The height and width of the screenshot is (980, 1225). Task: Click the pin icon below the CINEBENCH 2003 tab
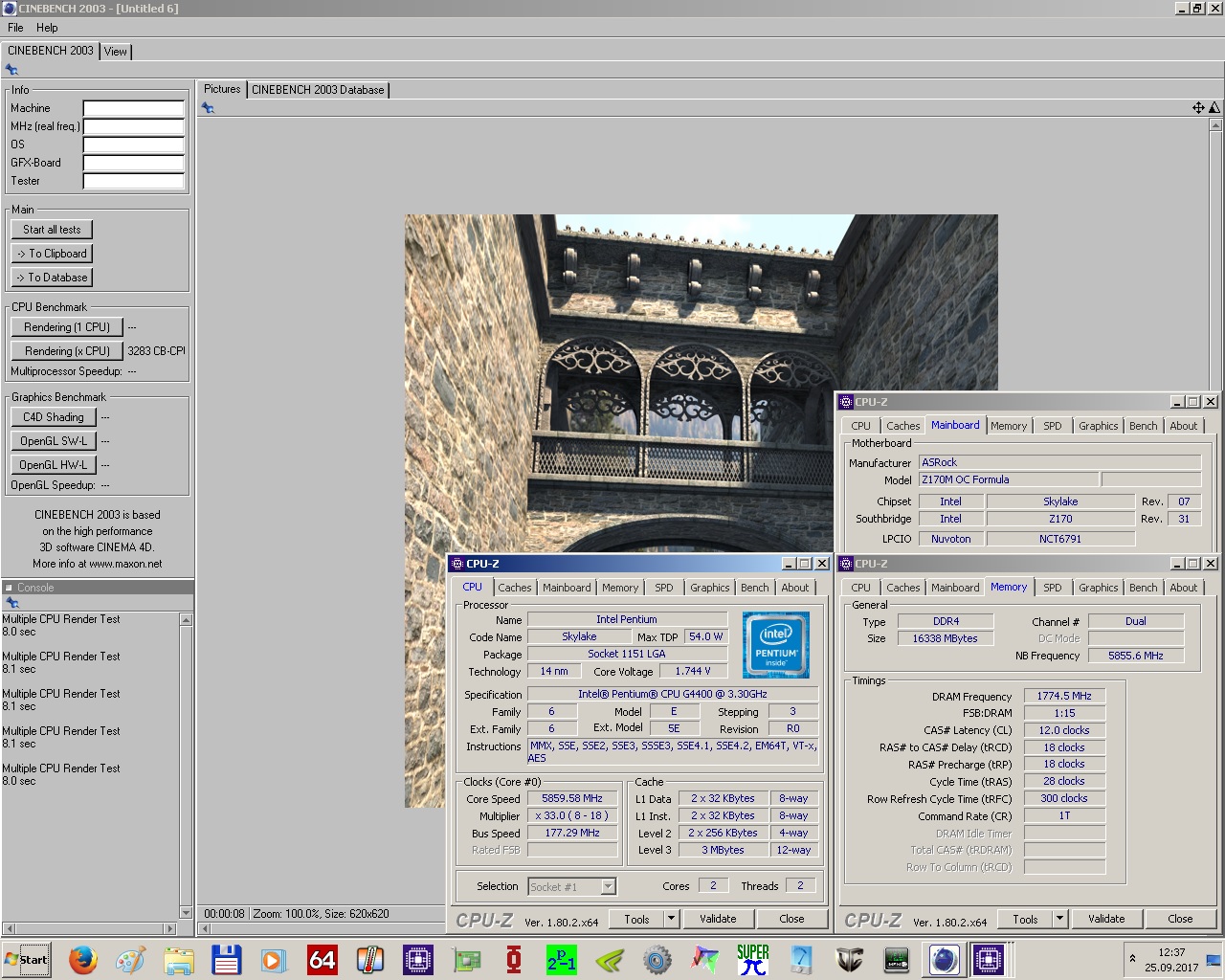coord(11,70)
